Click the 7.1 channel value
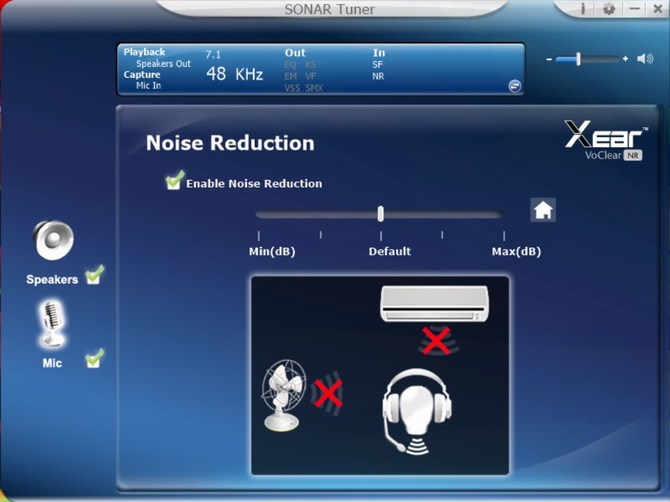 pos(213,54)
